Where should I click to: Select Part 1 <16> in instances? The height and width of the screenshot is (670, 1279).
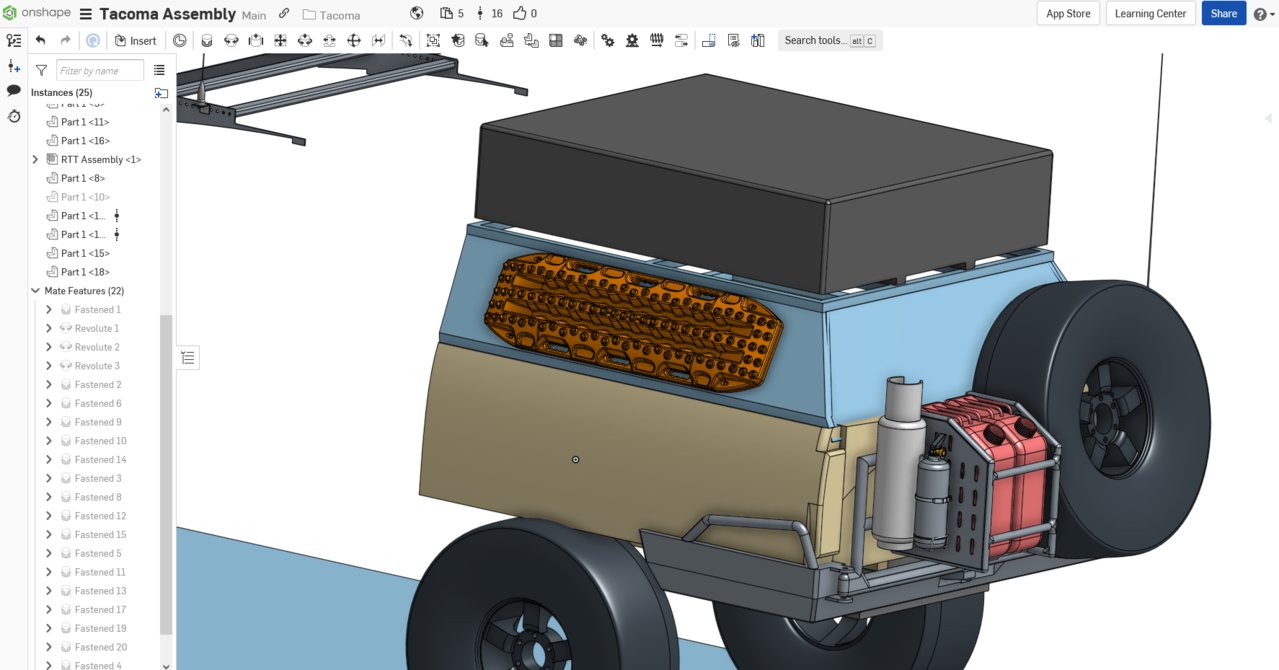[85, 141]
